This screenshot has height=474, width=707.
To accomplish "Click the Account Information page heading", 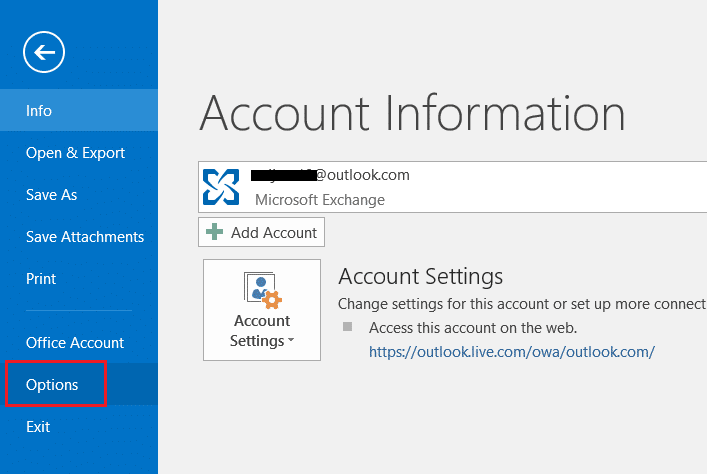I will point(412,113).
